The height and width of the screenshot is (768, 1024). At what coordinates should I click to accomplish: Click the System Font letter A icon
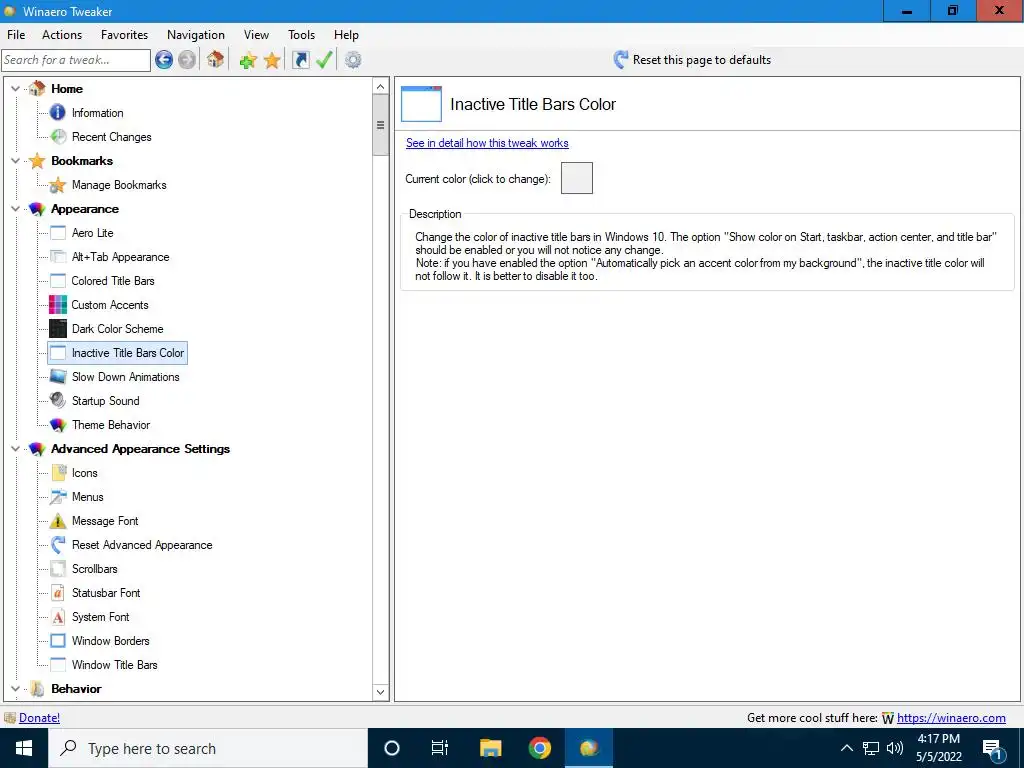pyautogui.click(x=57, y=616)
